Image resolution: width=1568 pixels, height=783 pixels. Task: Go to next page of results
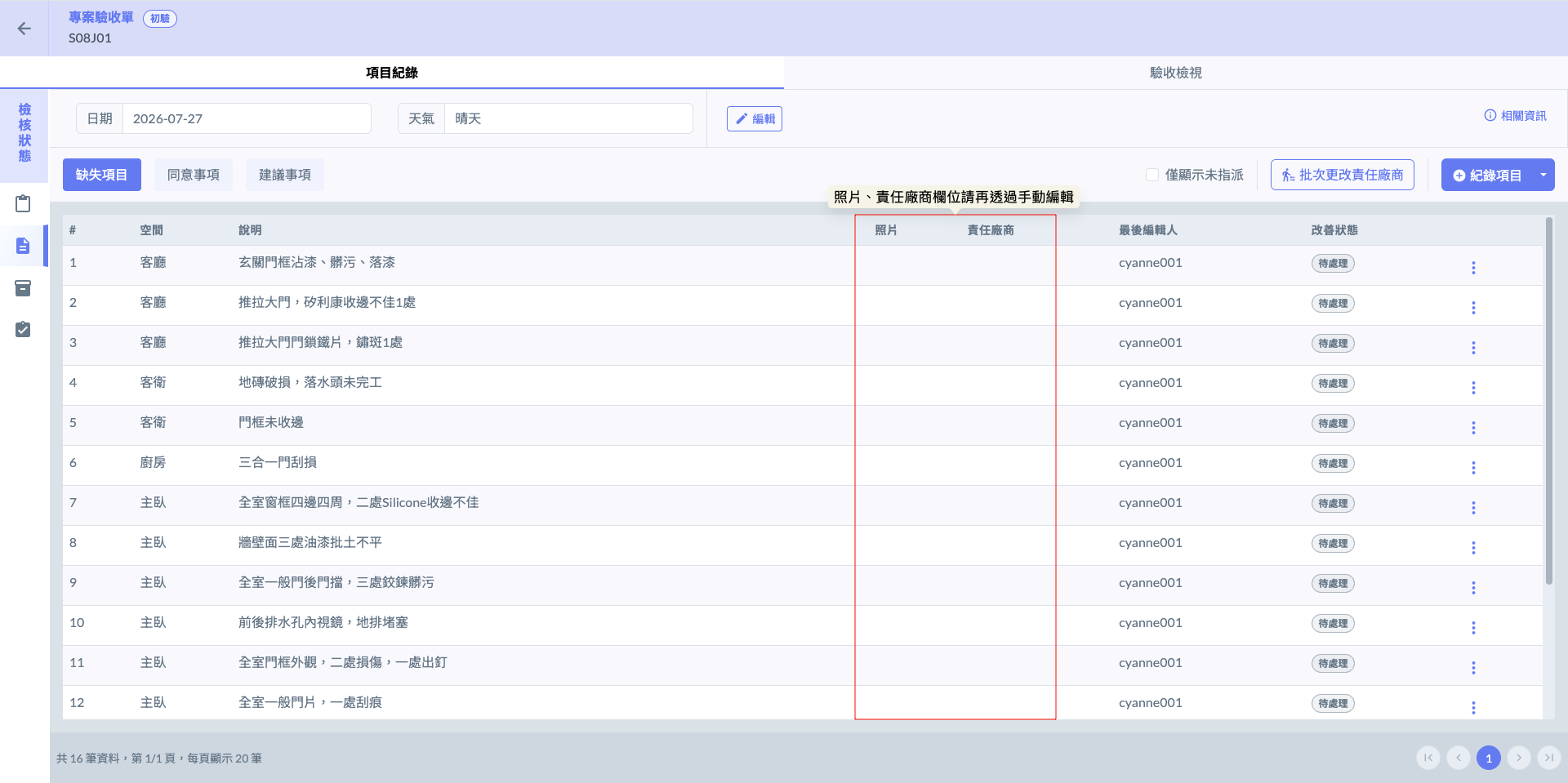point(1519,758)
